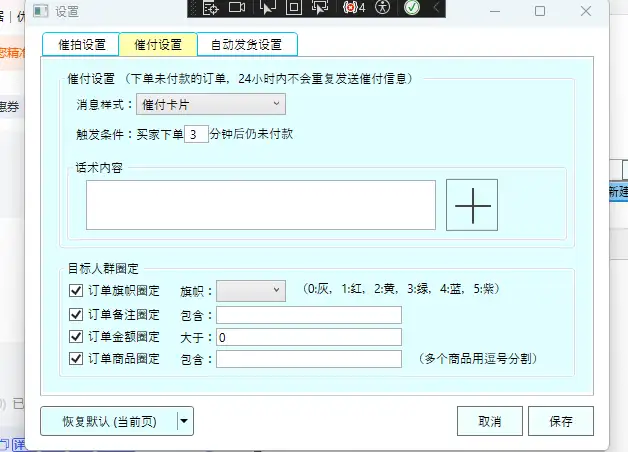The height and width of the screenshot is (452, 628).
Task: Switch to the 催拍设置 tab
Action: [x=80, y=45]
